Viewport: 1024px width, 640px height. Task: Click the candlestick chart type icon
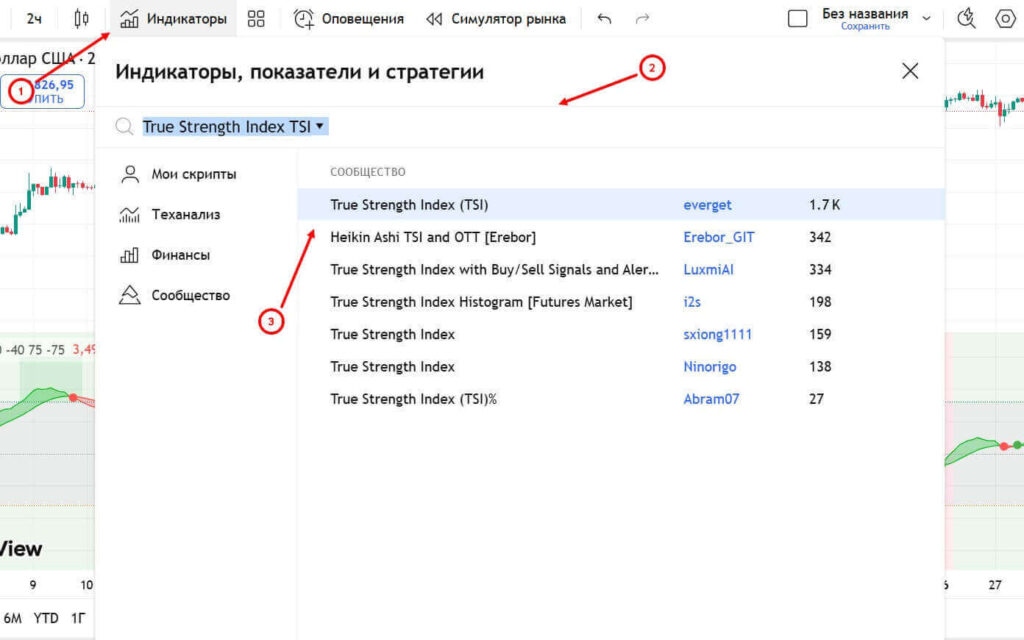tap(81, 18)
